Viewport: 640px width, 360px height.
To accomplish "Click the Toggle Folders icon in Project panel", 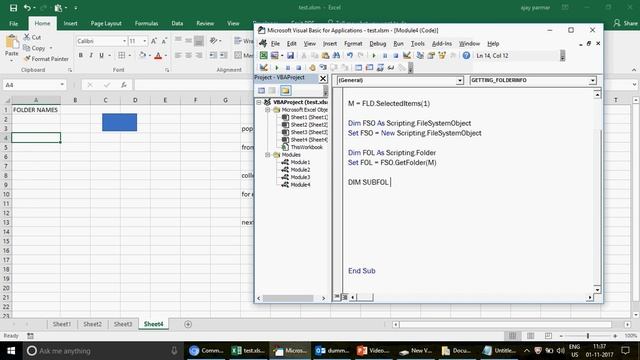I will (285, 91).
